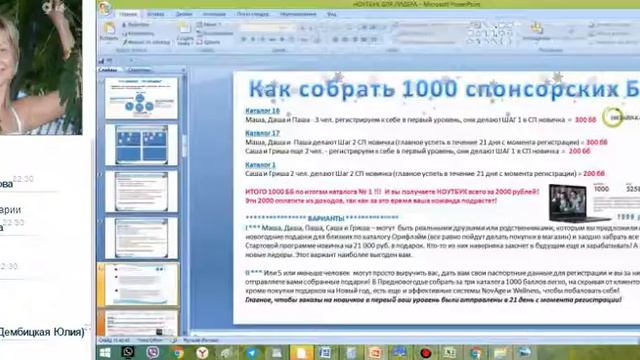Click the spell check status bar icon
Image resolution: width=640 pixels, height=360 pixels.
pos(173,340)
